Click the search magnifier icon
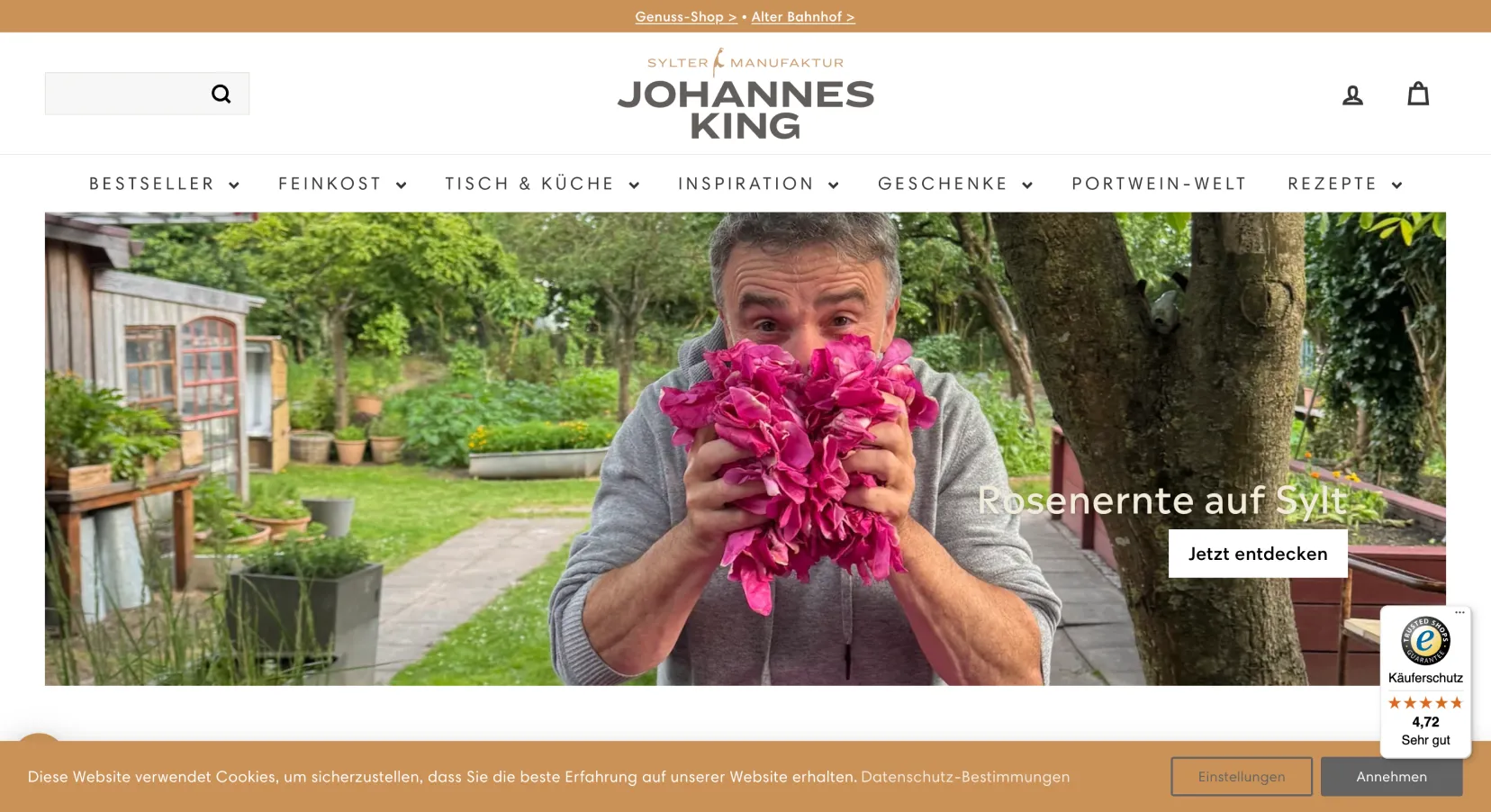Screen dimensions: 1491x812 (x=221, y=94)
